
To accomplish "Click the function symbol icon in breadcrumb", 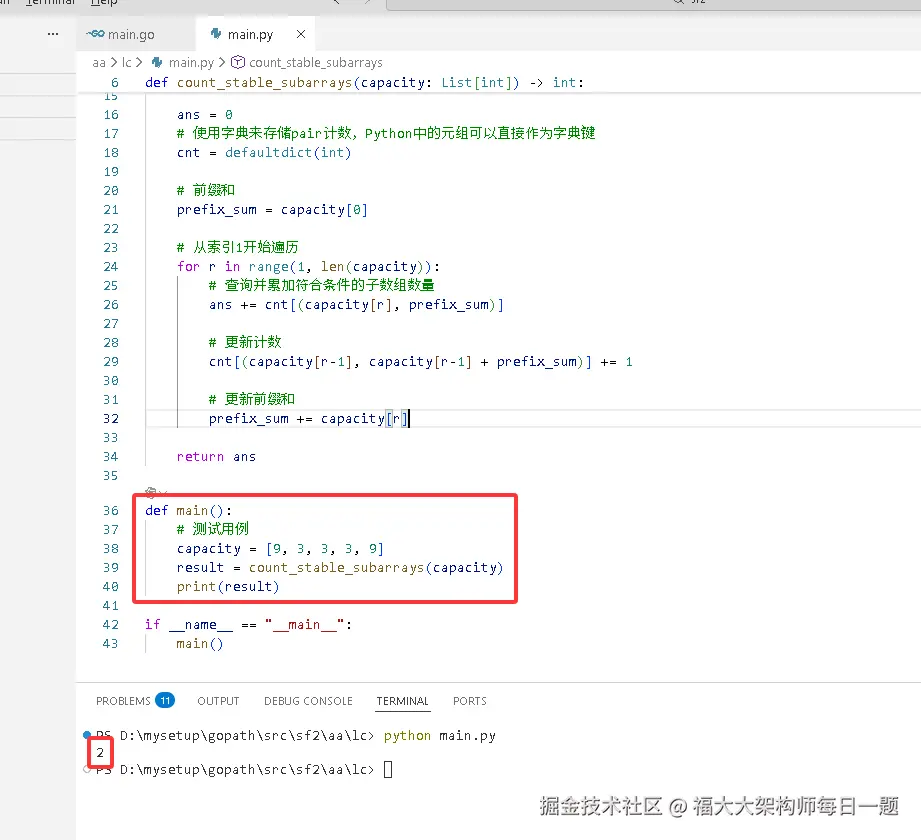I will pos(238,62).
